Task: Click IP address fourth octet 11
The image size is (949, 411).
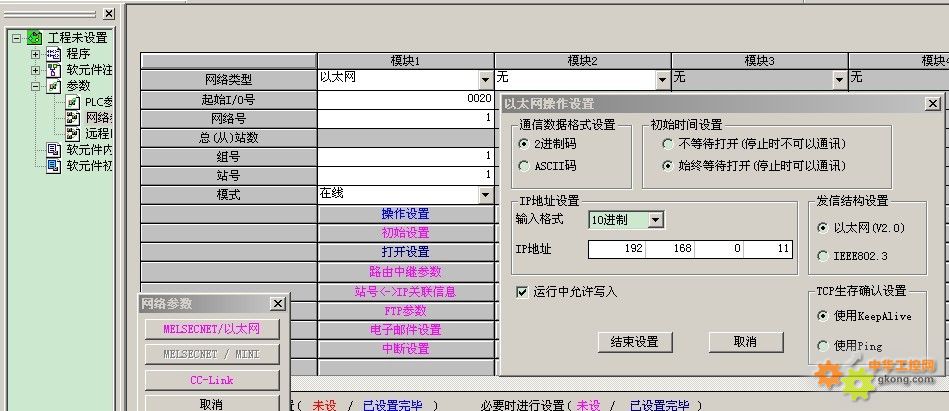Action: pos(767,249)
